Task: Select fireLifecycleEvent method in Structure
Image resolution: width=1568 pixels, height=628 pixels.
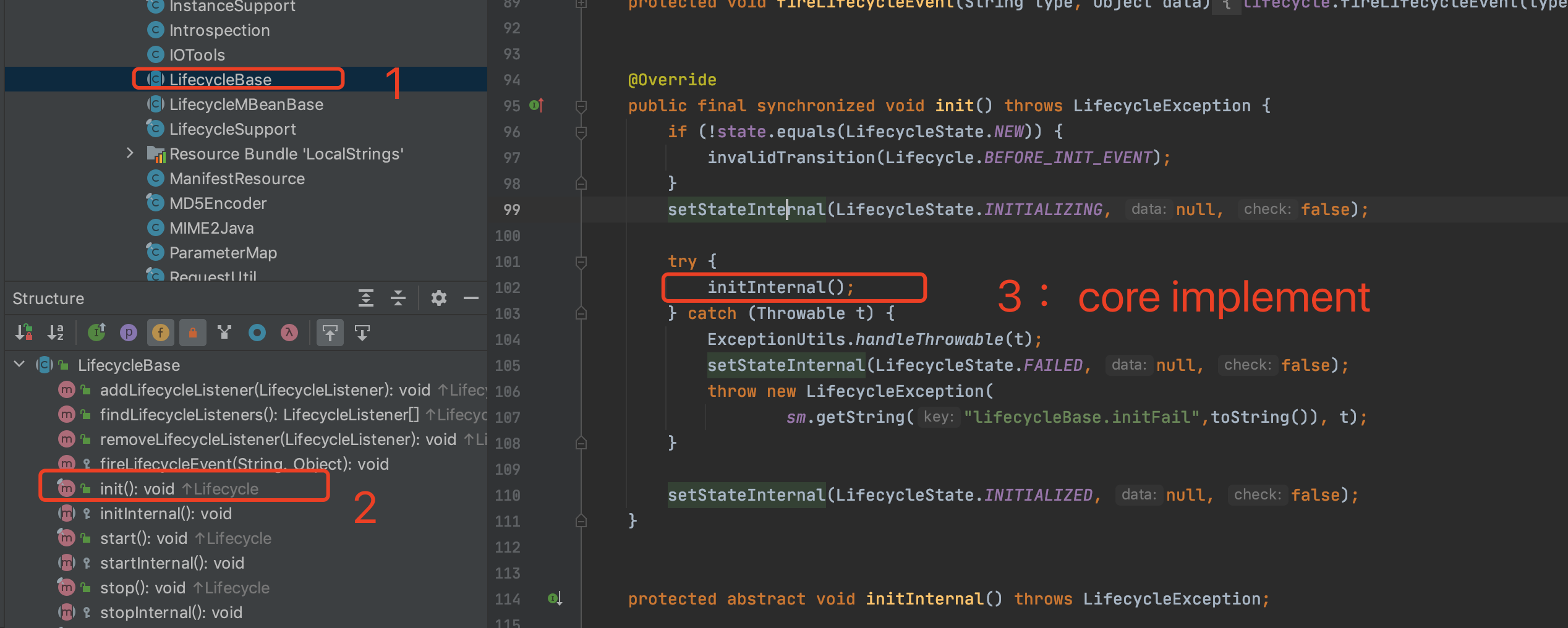Action: pyautogui.click(x=246, y=464)
